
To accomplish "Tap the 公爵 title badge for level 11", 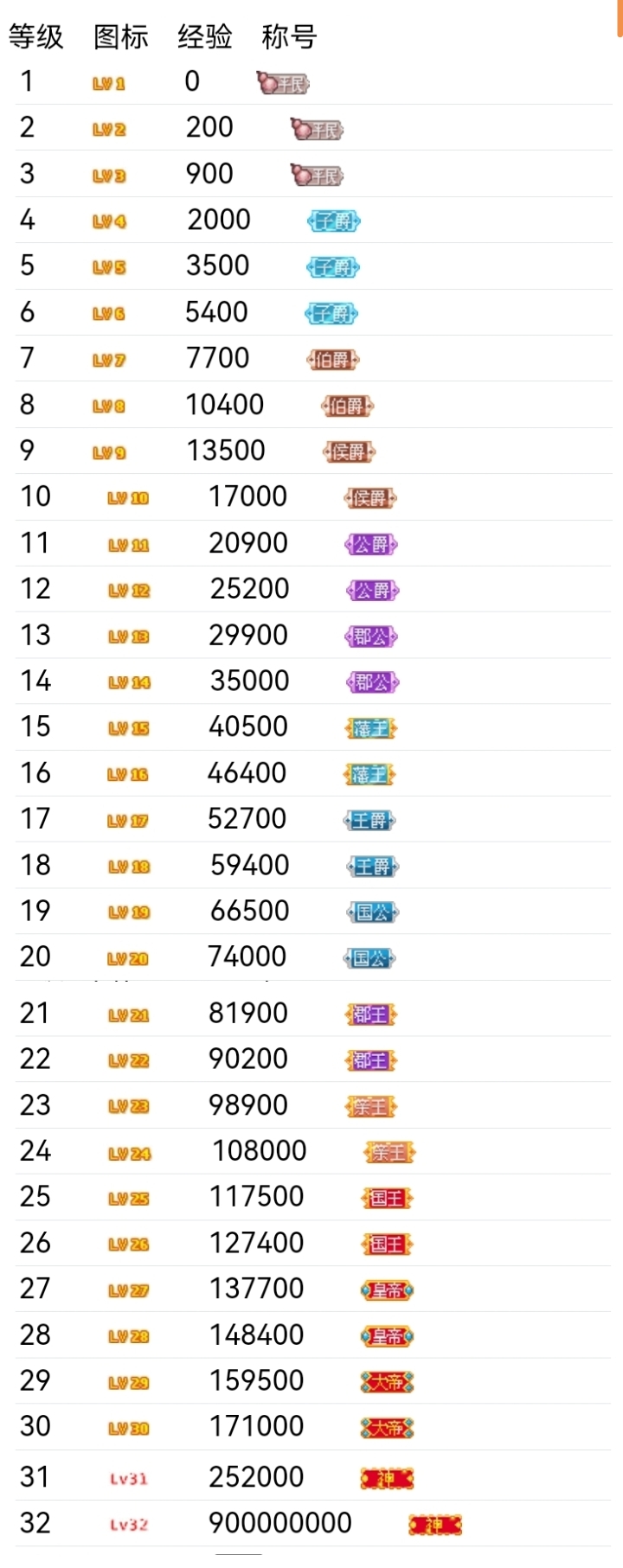I will pyautogui.click(x=371, y=545).
